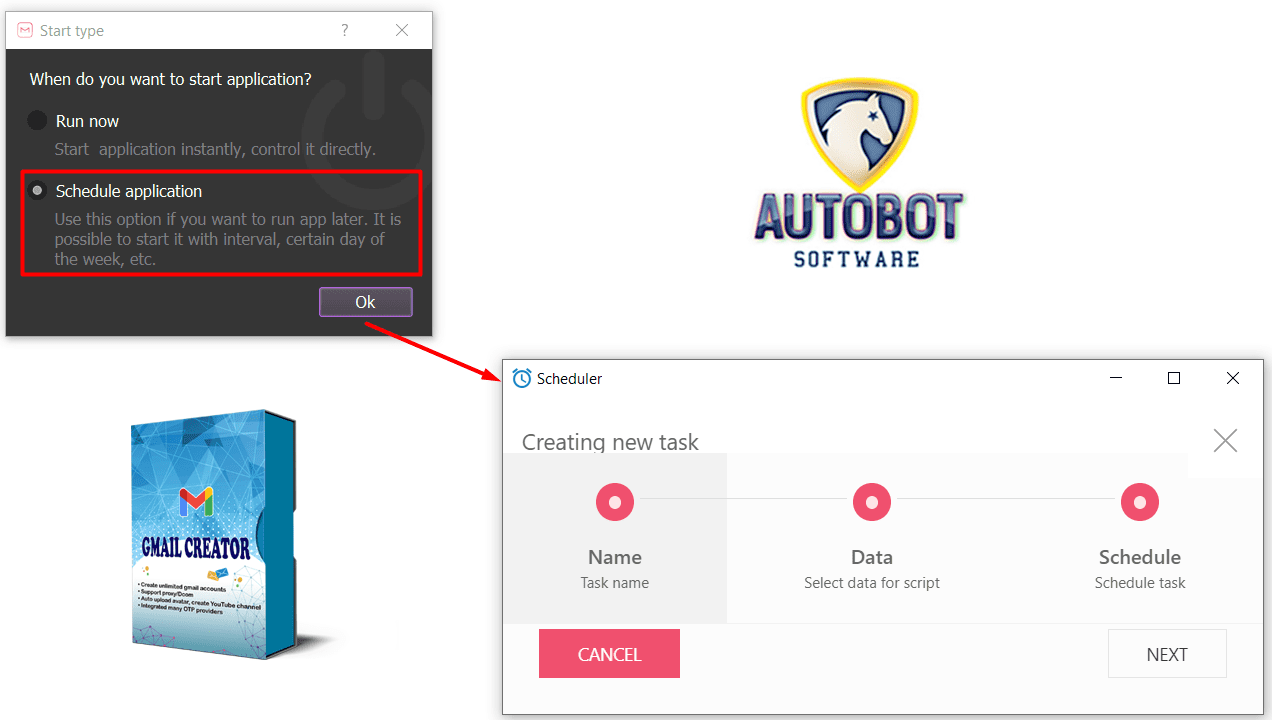Viewport: 1272px width, 720px height.
Task: Click the 'Creating new task' heading
Action: click(x=610, y=442)
